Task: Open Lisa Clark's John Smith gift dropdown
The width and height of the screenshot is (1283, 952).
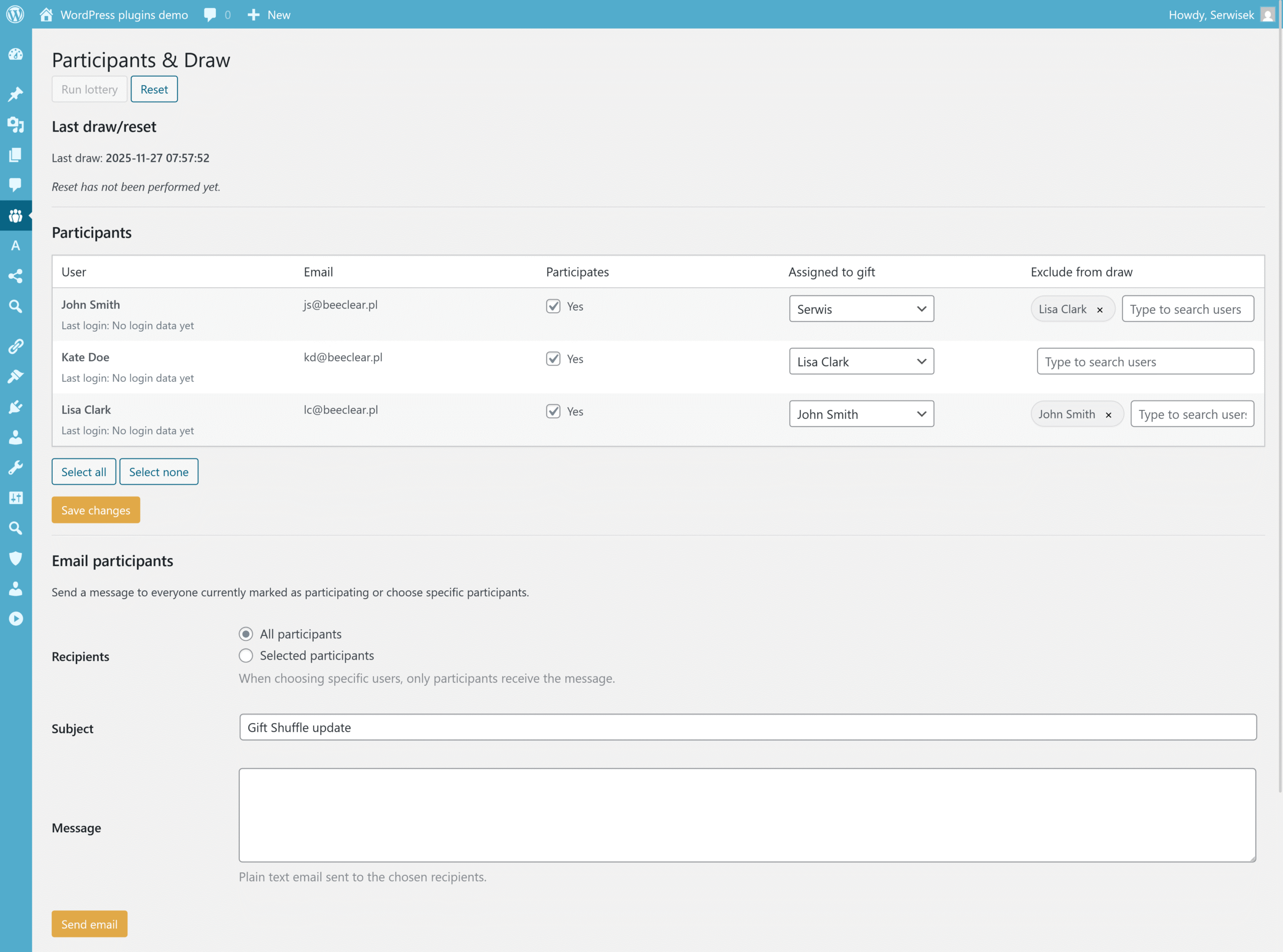Action: (x=861, y=414)
